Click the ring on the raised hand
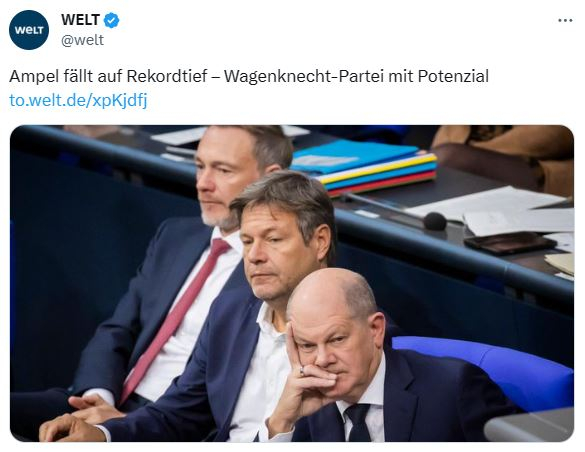 (301, 370)
